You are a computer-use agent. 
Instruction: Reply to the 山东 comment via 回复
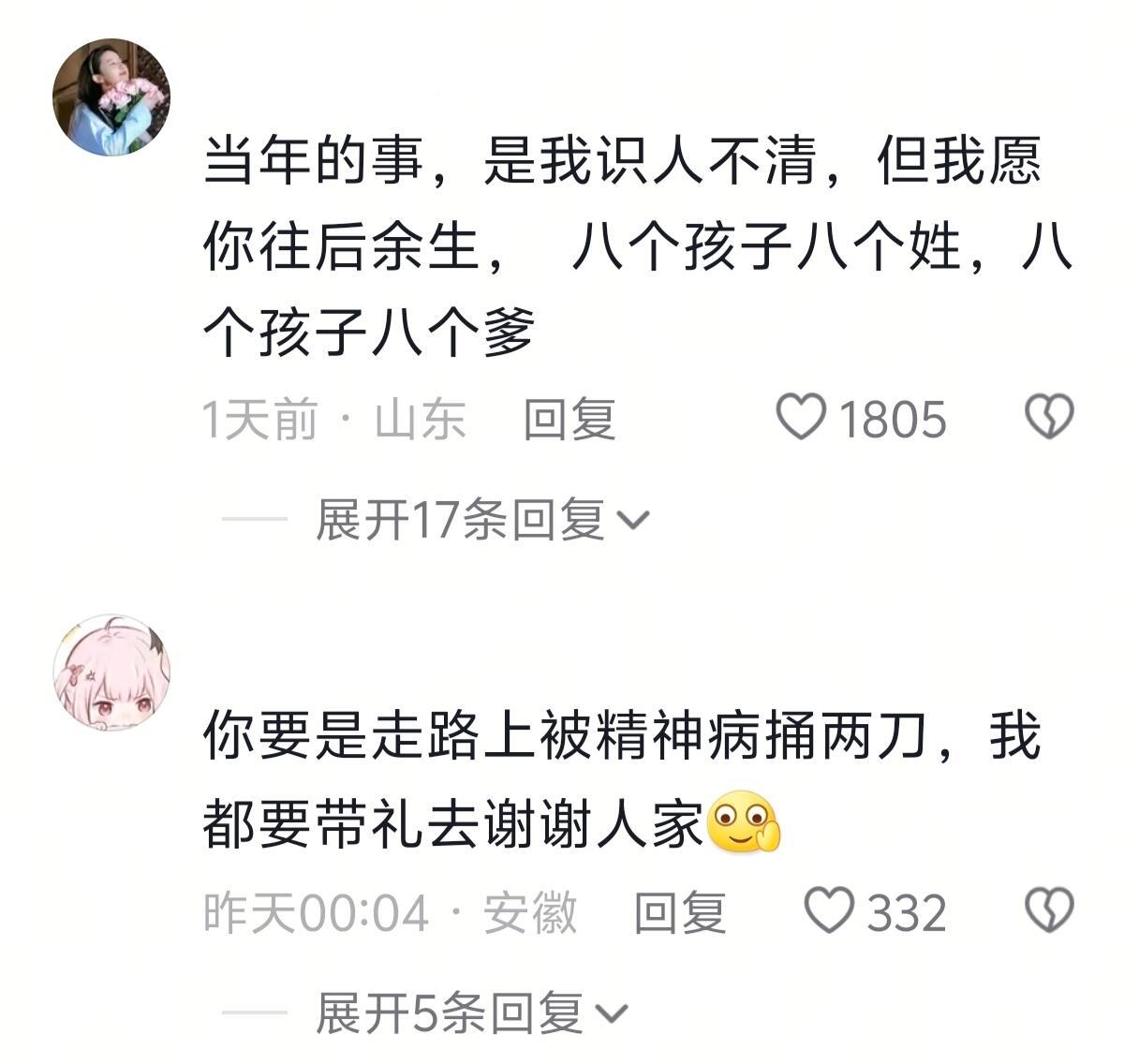[569, 419]
